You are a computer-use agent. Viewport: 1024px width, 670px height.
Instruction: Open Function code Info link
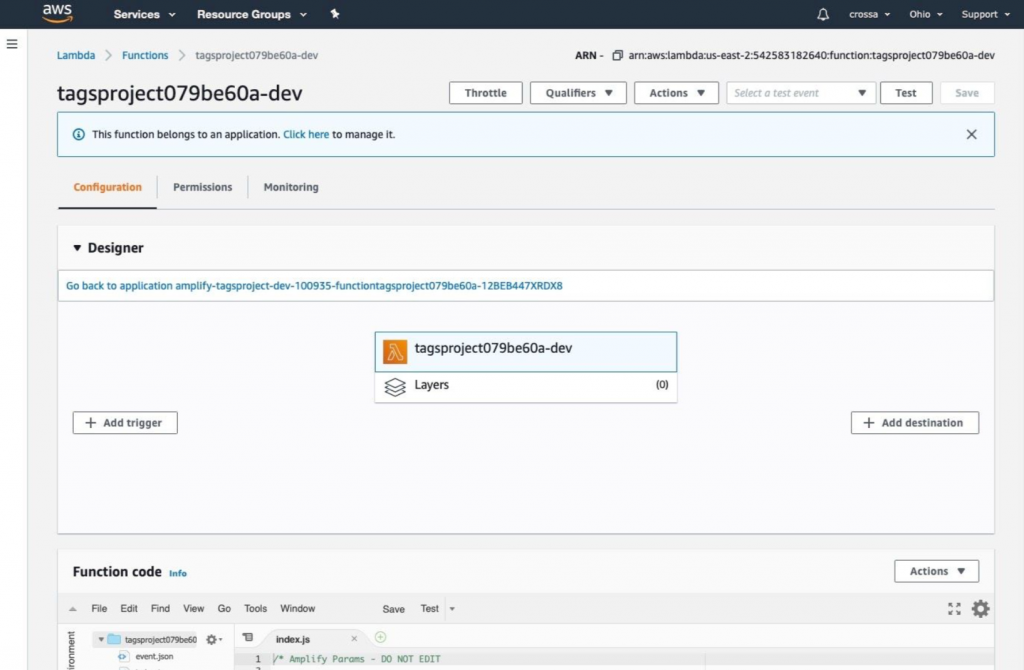[x=178, y=573]
